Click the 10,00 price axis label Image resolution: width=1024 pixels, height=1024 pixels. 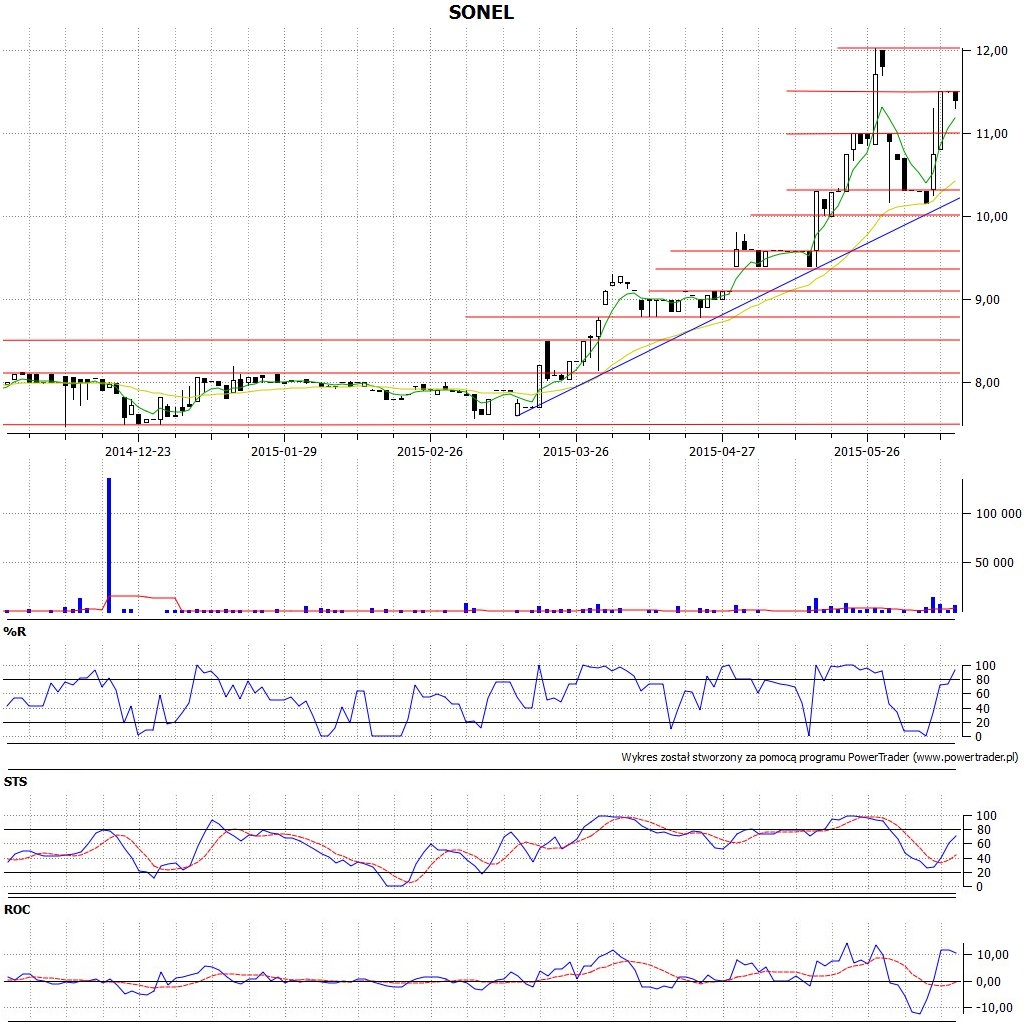tap(991, 217)
